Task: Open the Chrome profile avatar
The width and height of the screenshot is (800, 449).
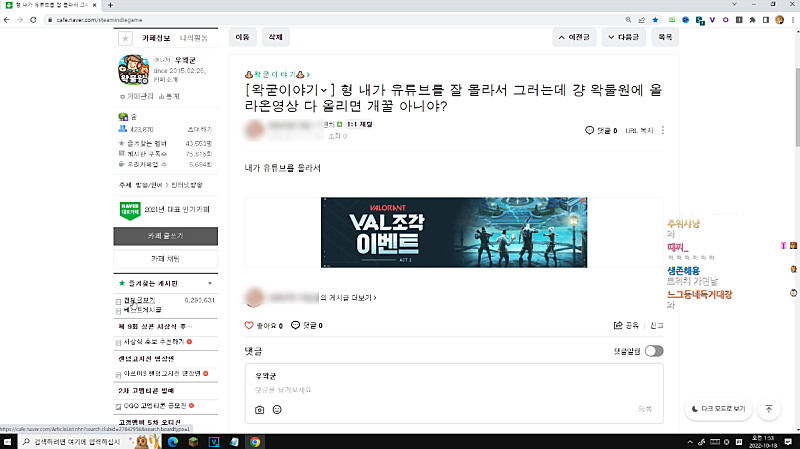Action: click(779, 20)
